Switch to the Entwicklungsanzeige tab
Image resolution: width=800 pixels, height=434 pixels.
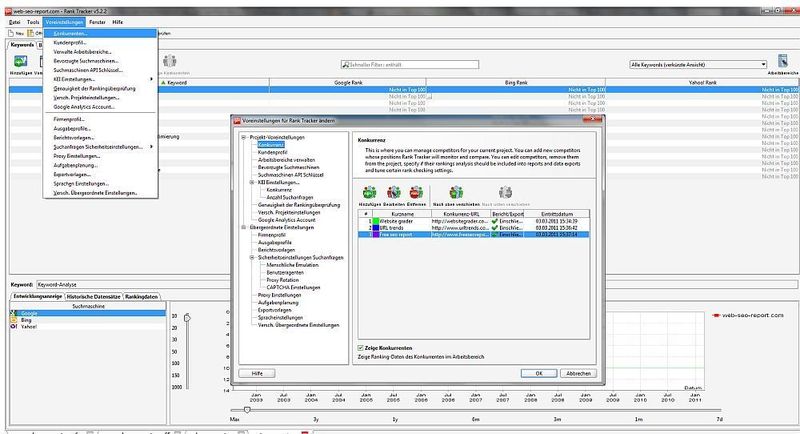pos(37,296)
